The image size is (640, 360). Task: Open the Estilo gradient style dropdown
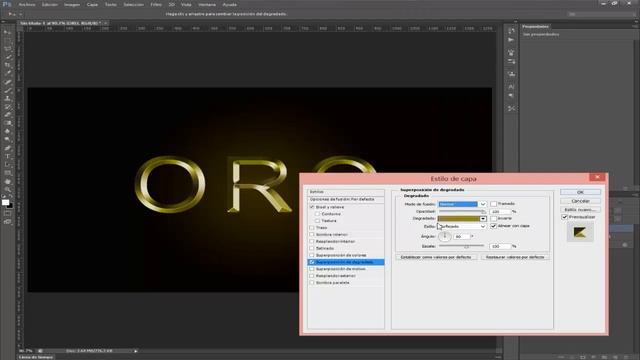(x=462, y=226)
